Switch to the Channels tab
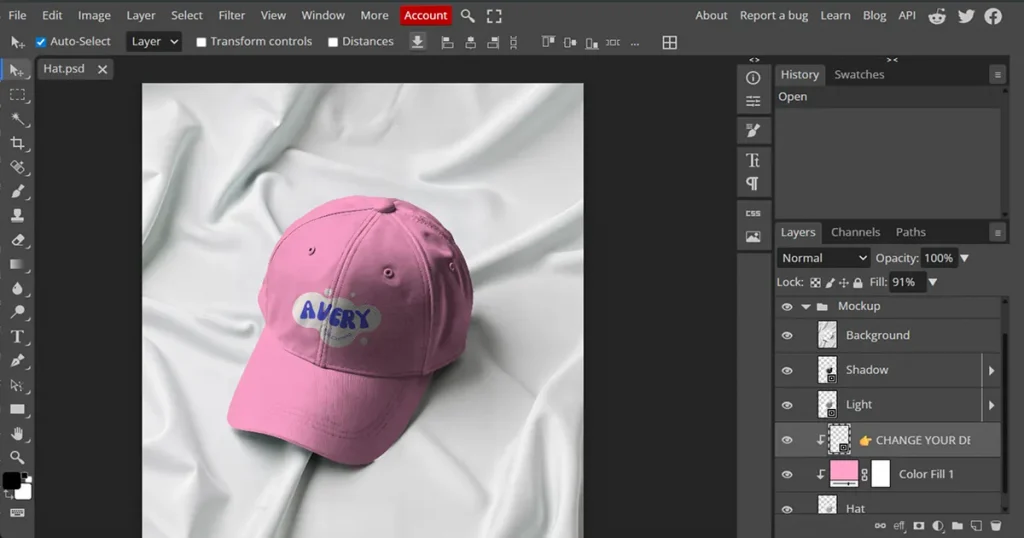The image size is (1024, 538). coord(855,232)
